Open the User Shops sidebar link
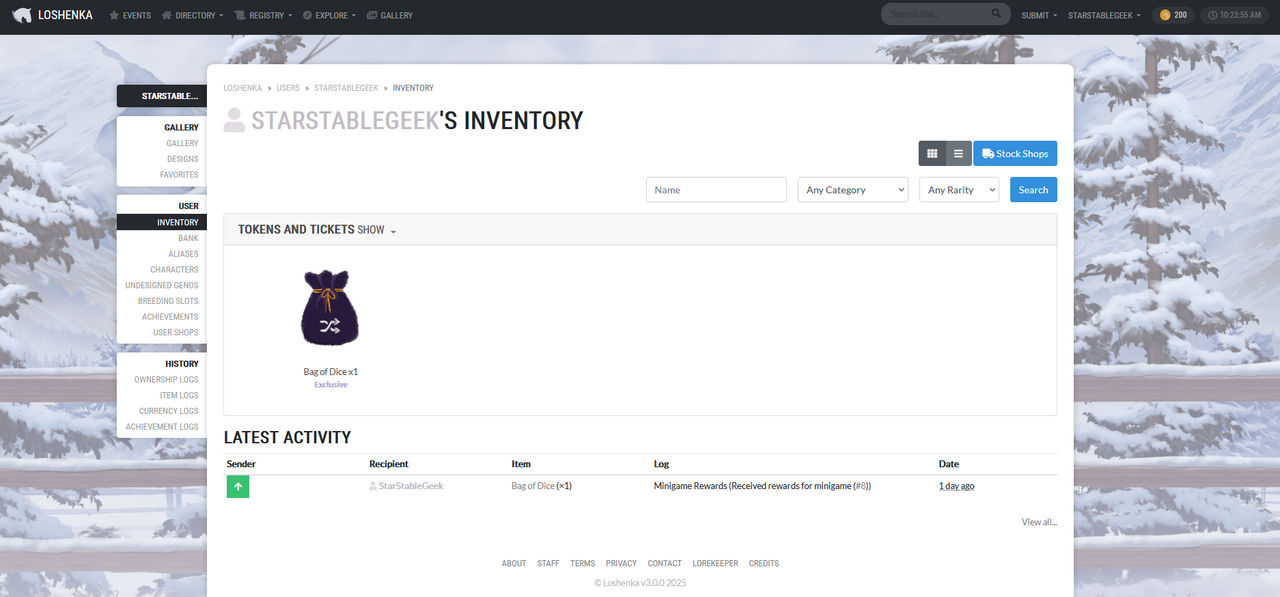Screen dimensions: 1280x597 (175, 332)
